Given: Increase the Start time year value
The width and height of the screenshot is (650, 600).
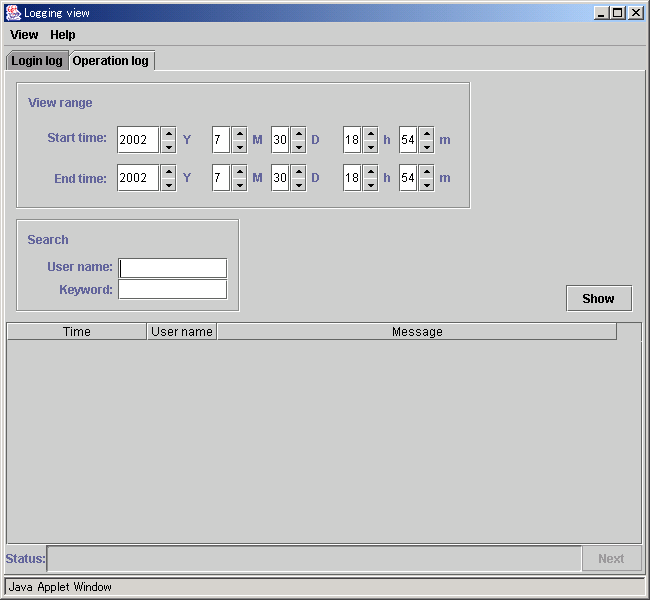Looking at the screenshot, I should coord(168,133).
